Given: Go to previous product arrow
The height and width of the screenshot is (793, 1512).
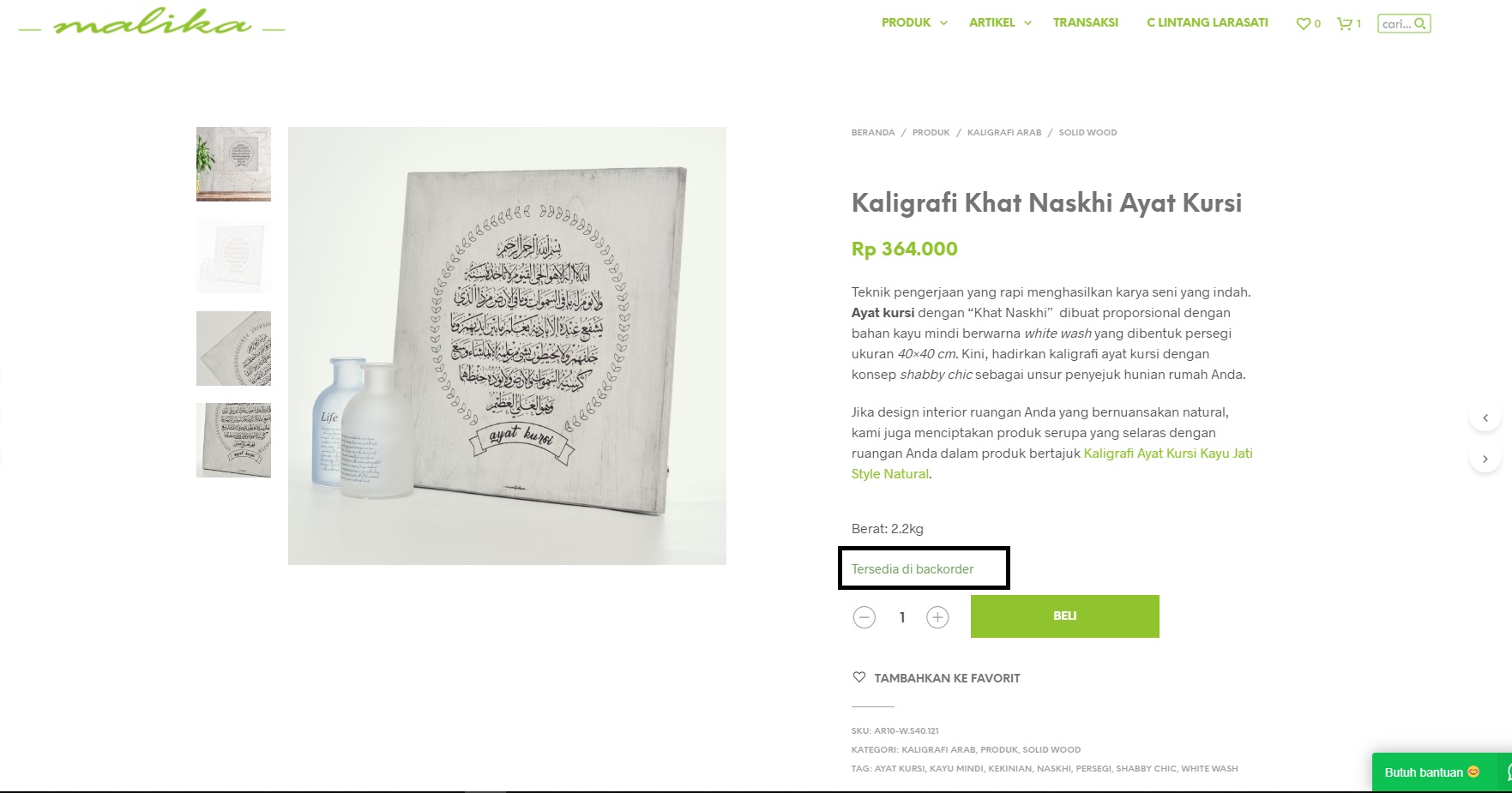Looking at the screenshot, I should pos(1485,418).
